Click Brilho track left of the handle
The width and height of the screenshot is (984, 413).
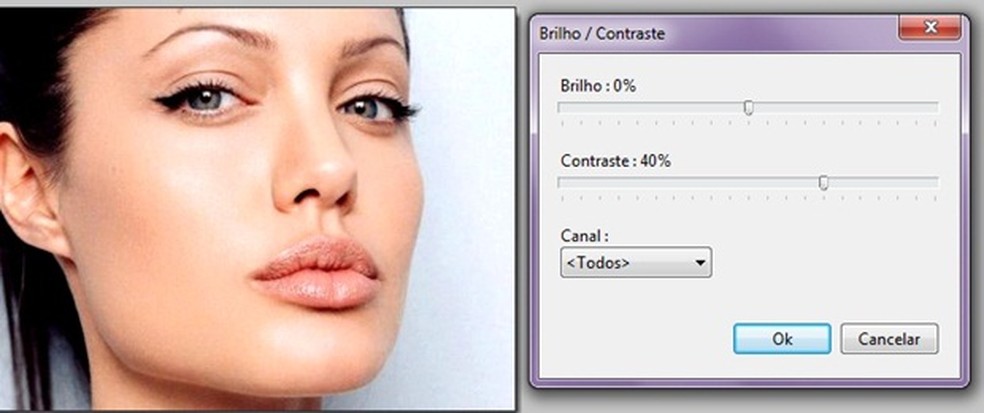click(x=651, y=108)
